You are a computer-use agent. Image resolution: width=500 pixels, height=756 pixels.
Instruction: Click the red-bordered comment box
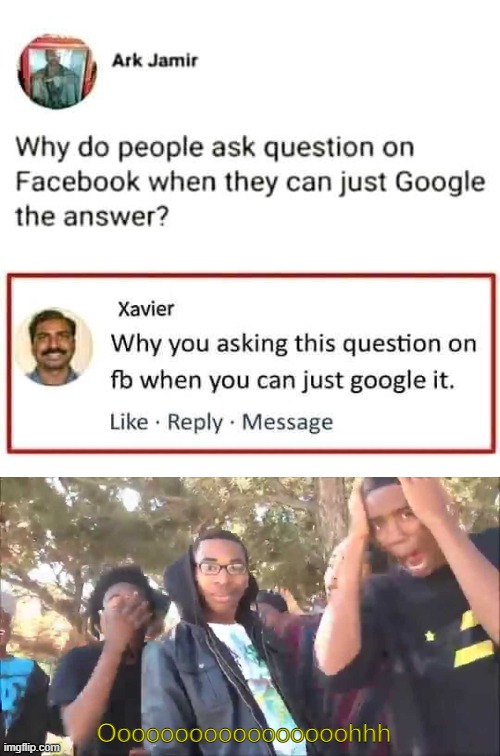[x=251, y=364]
